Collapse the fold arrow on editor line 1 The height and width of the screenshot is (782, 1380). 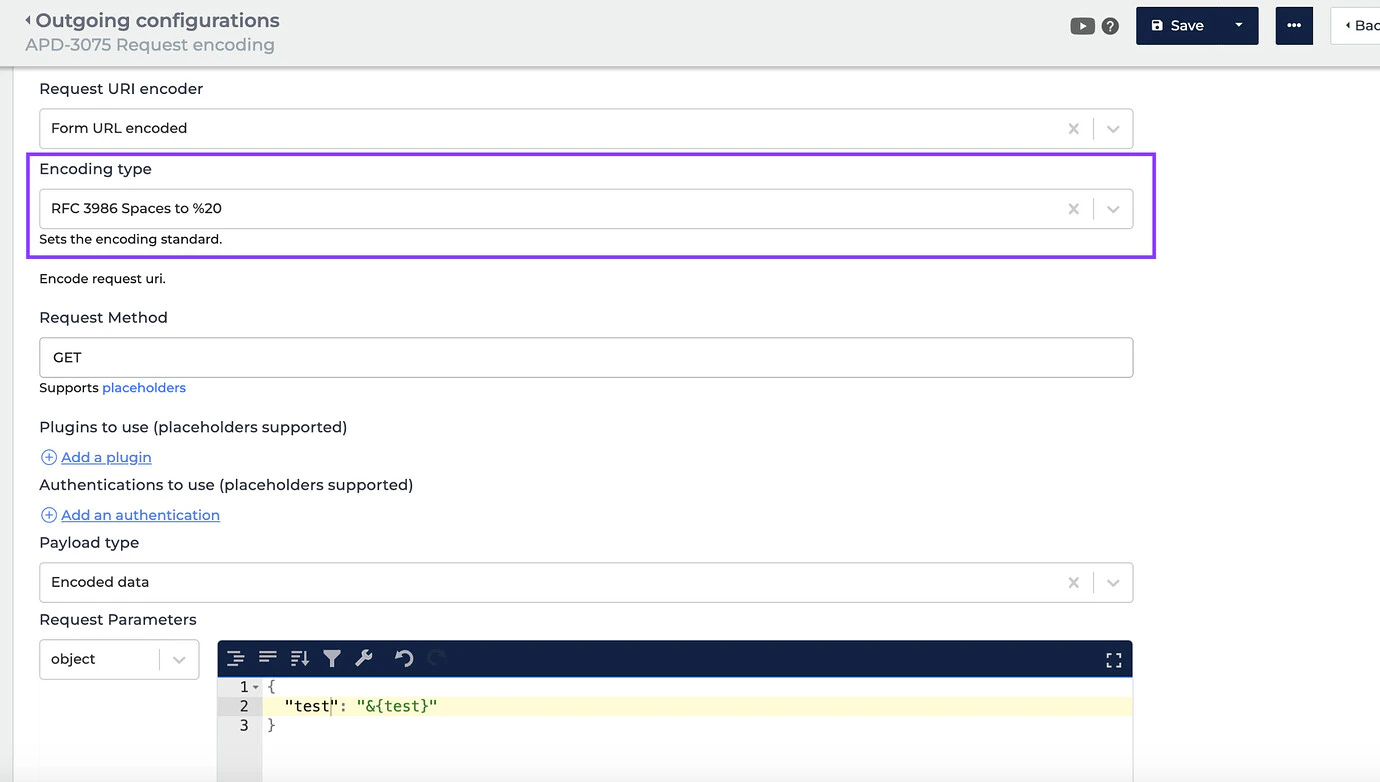pos(256,687)
